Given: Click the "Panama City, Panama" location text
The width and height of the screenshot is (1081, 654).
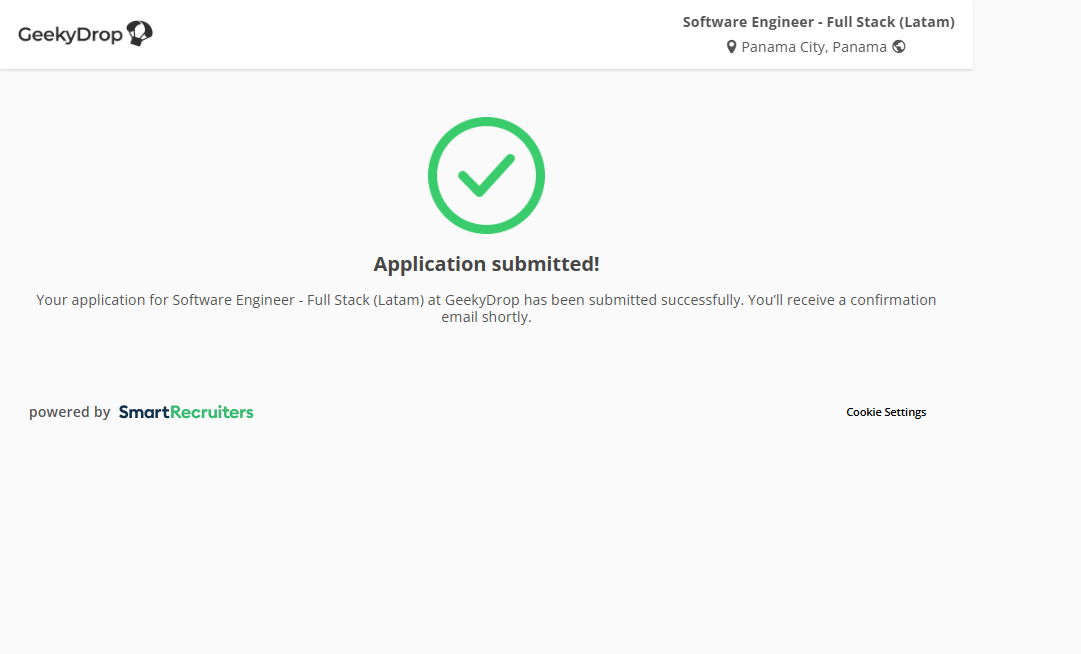Looking at the screenshot, I should (813, 47).
